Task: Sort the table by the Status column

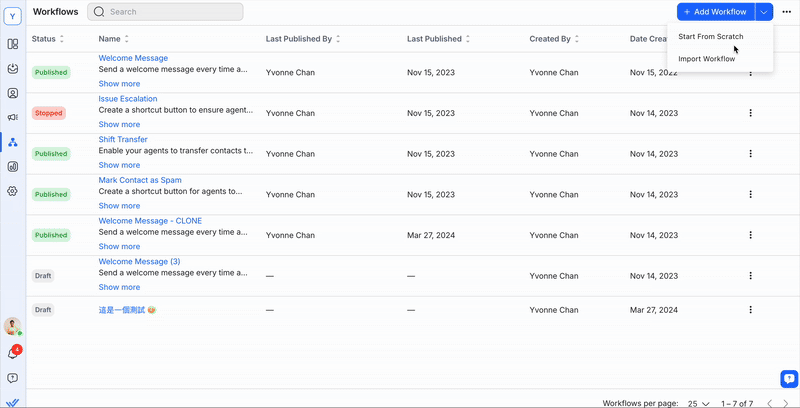Action: [47, 39]
